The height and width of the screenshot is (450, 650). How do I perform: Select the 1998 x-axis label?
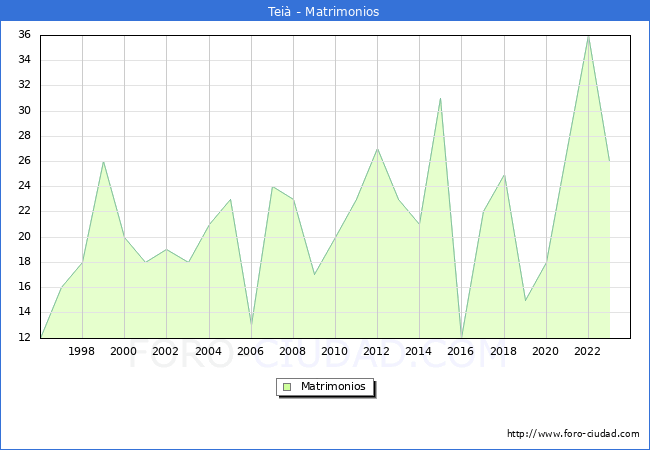82,351
